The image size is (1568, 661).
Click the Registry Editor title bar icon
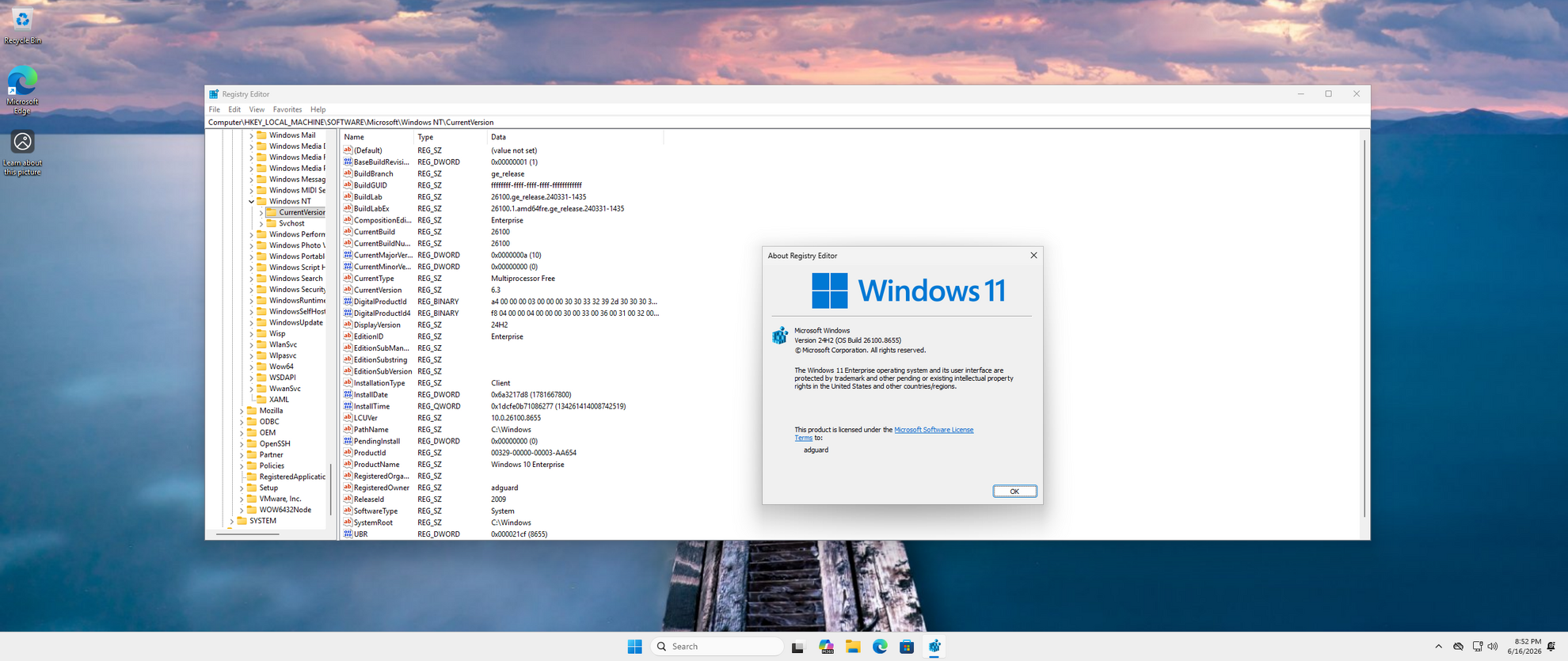(x=214, y=94)
